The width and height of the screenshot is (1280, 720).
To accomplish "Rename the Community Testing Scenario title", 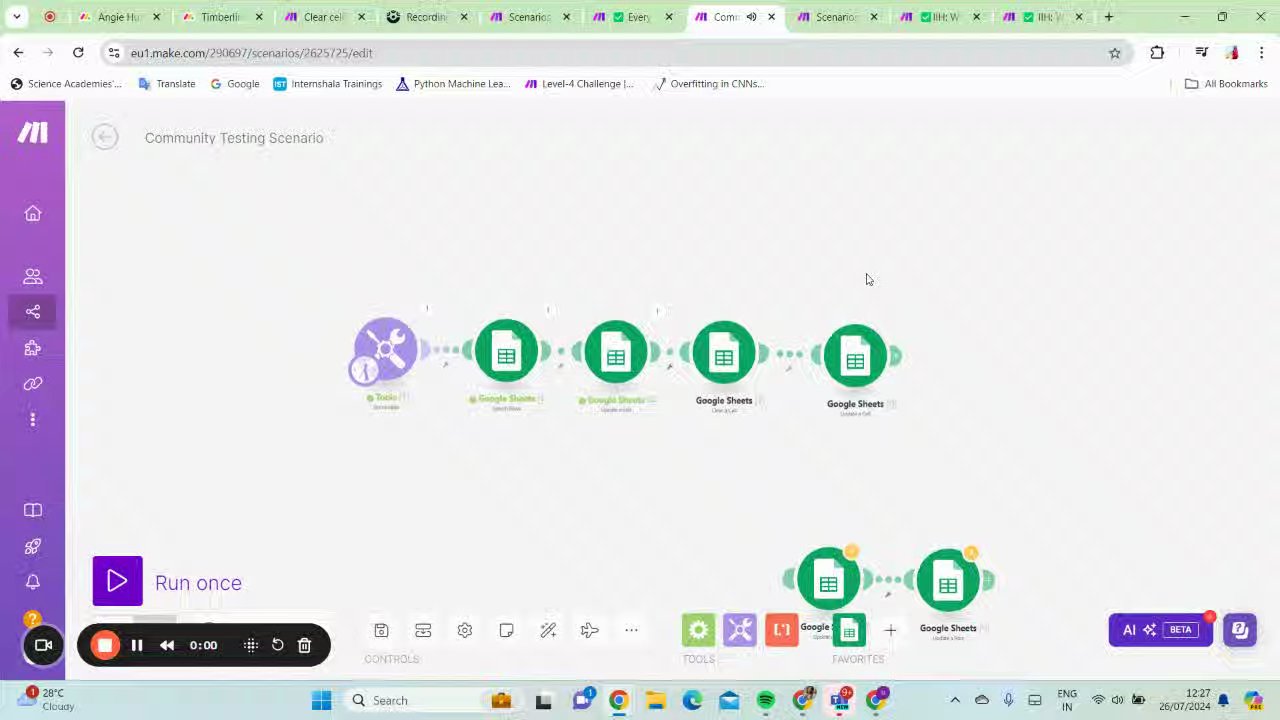I will coord(234,138).
